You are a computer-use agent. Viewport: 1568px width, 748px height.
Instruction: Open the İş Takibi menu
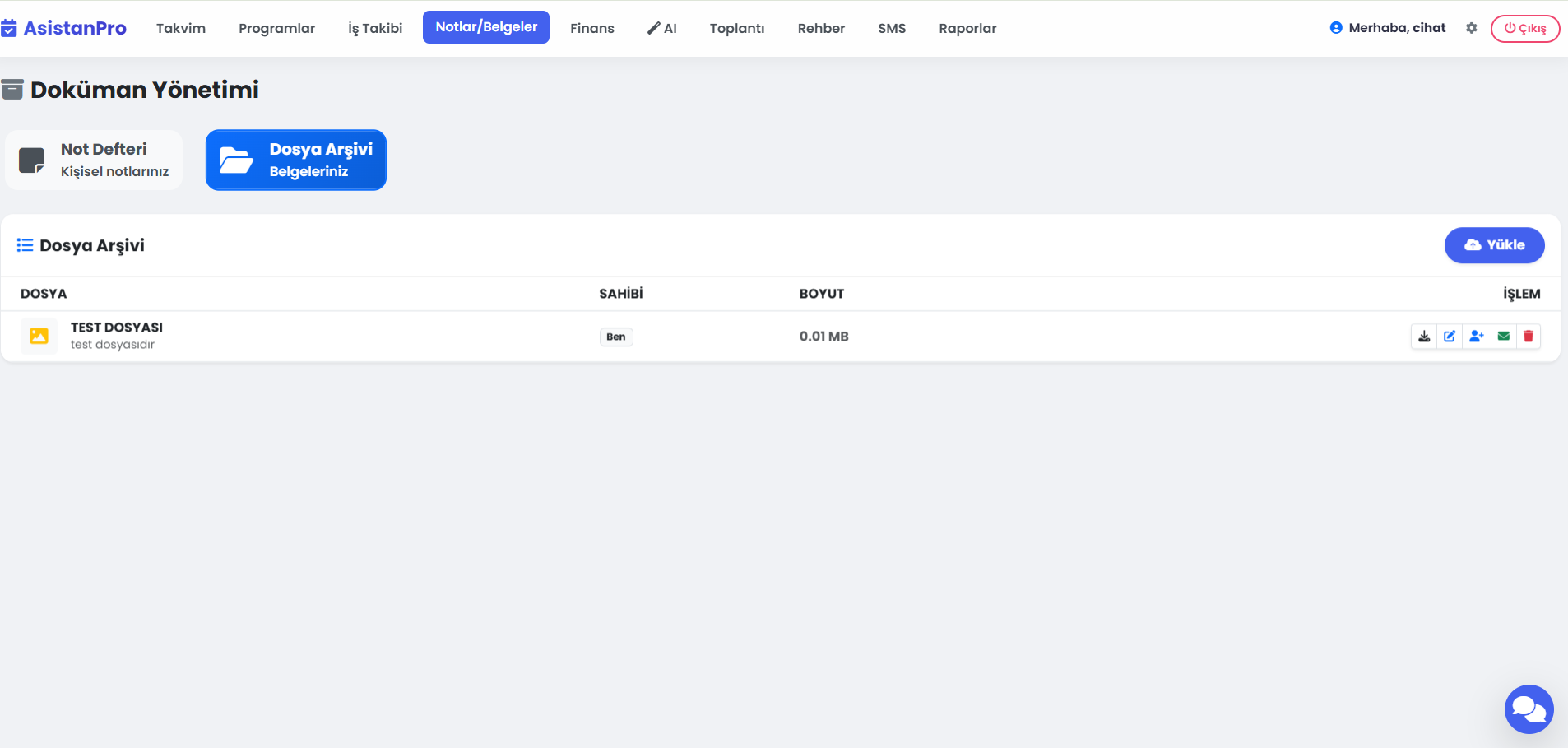(375, 28)
